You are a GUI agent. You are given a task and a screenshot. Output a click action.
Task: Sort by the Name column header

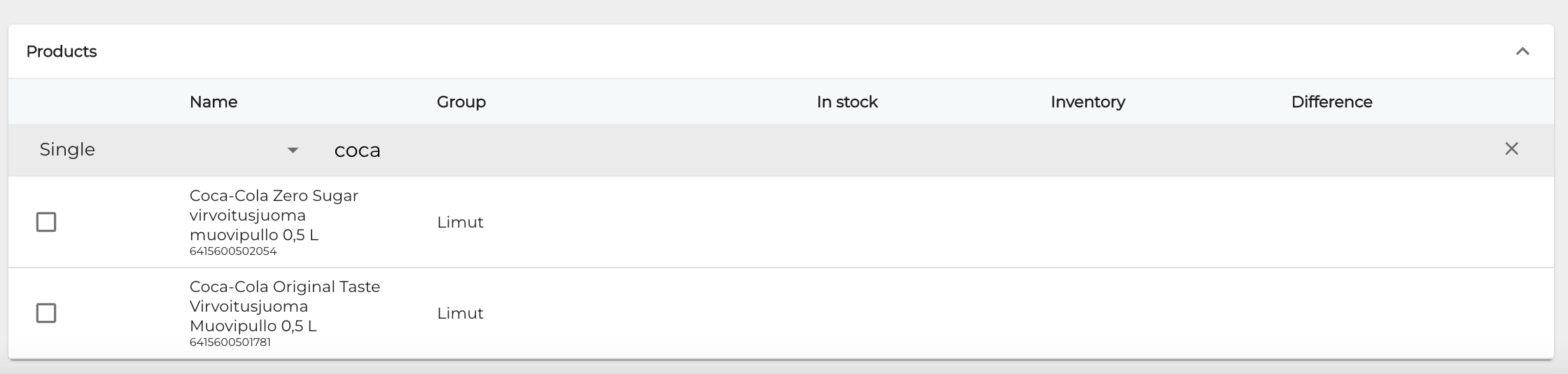point(213,102)
